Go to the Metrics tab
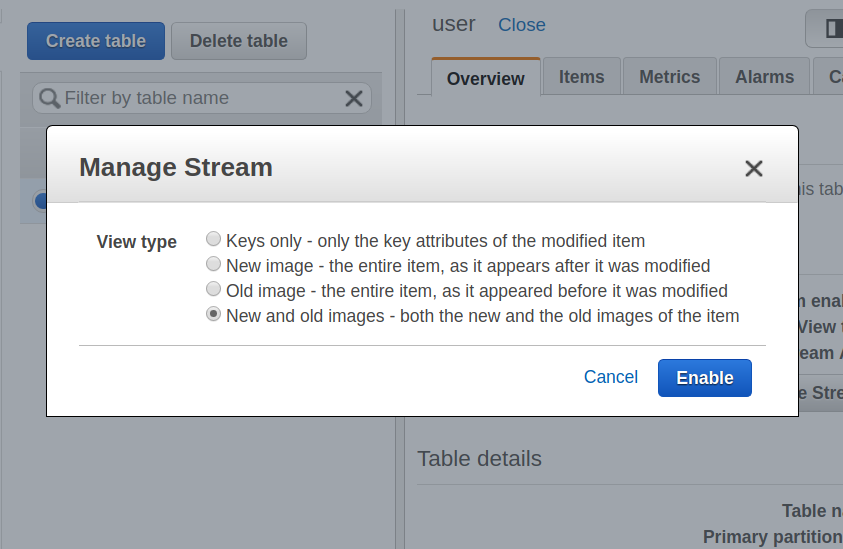 pos(669,77)
